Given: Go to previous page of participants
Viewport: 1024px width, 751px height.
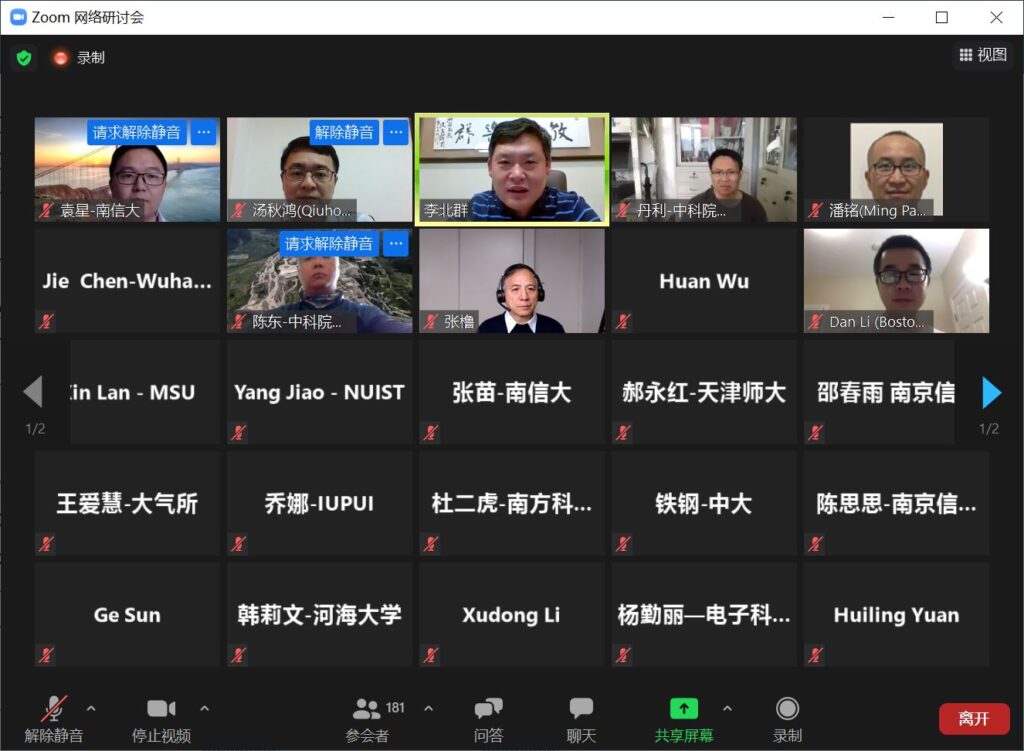Looking at the screenshot, I should [33, 392].
